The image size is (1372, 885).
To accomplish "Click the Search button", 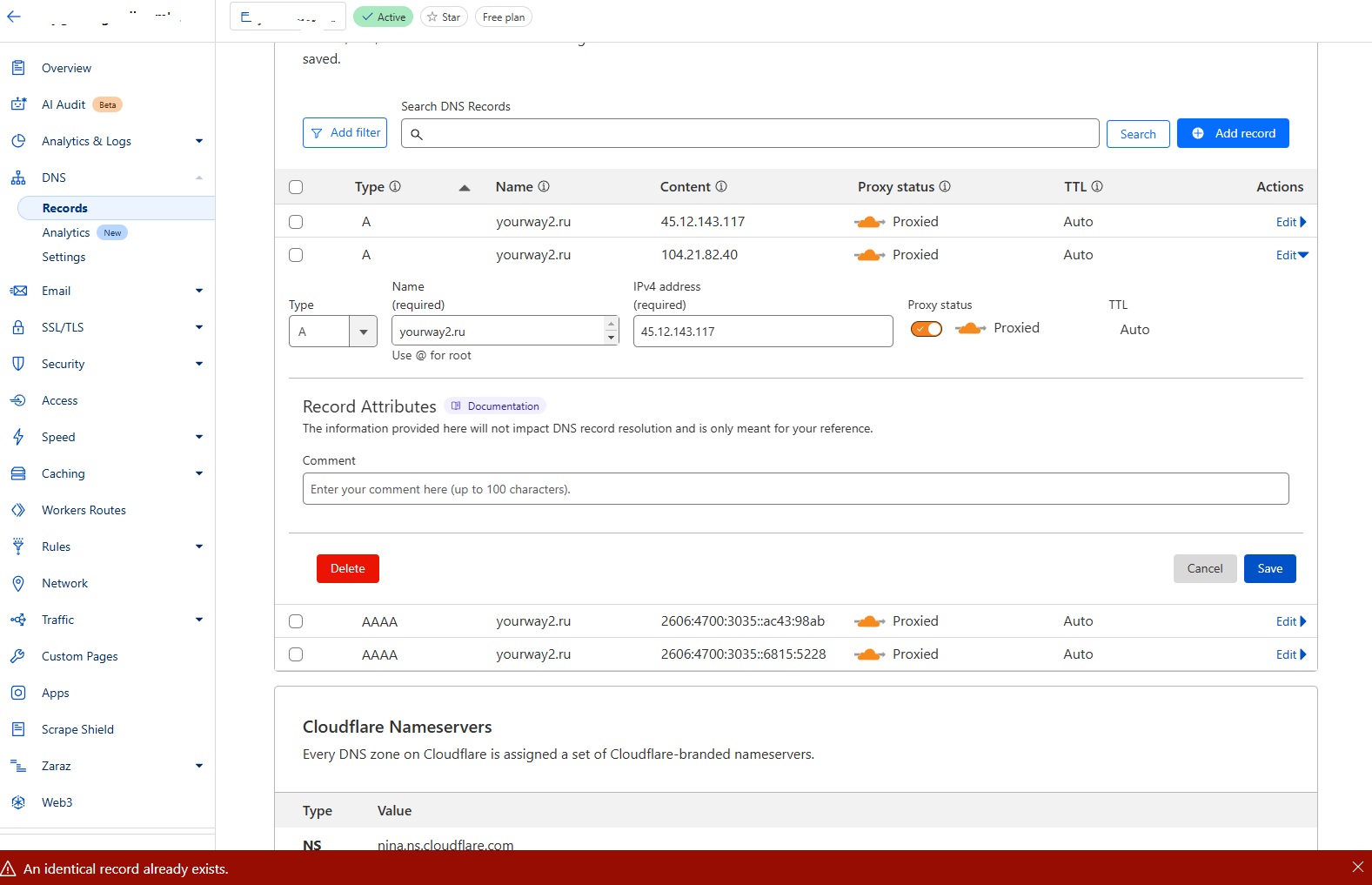I will coord(1138,134).
